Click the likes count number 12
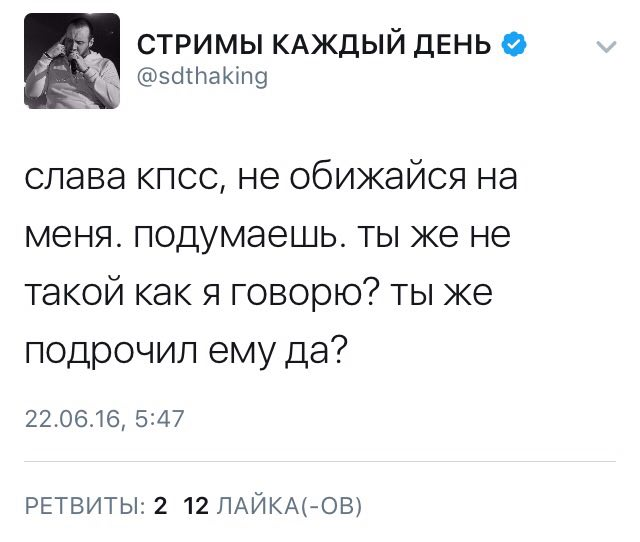This screenshot has height=542, width=640. 196,506
